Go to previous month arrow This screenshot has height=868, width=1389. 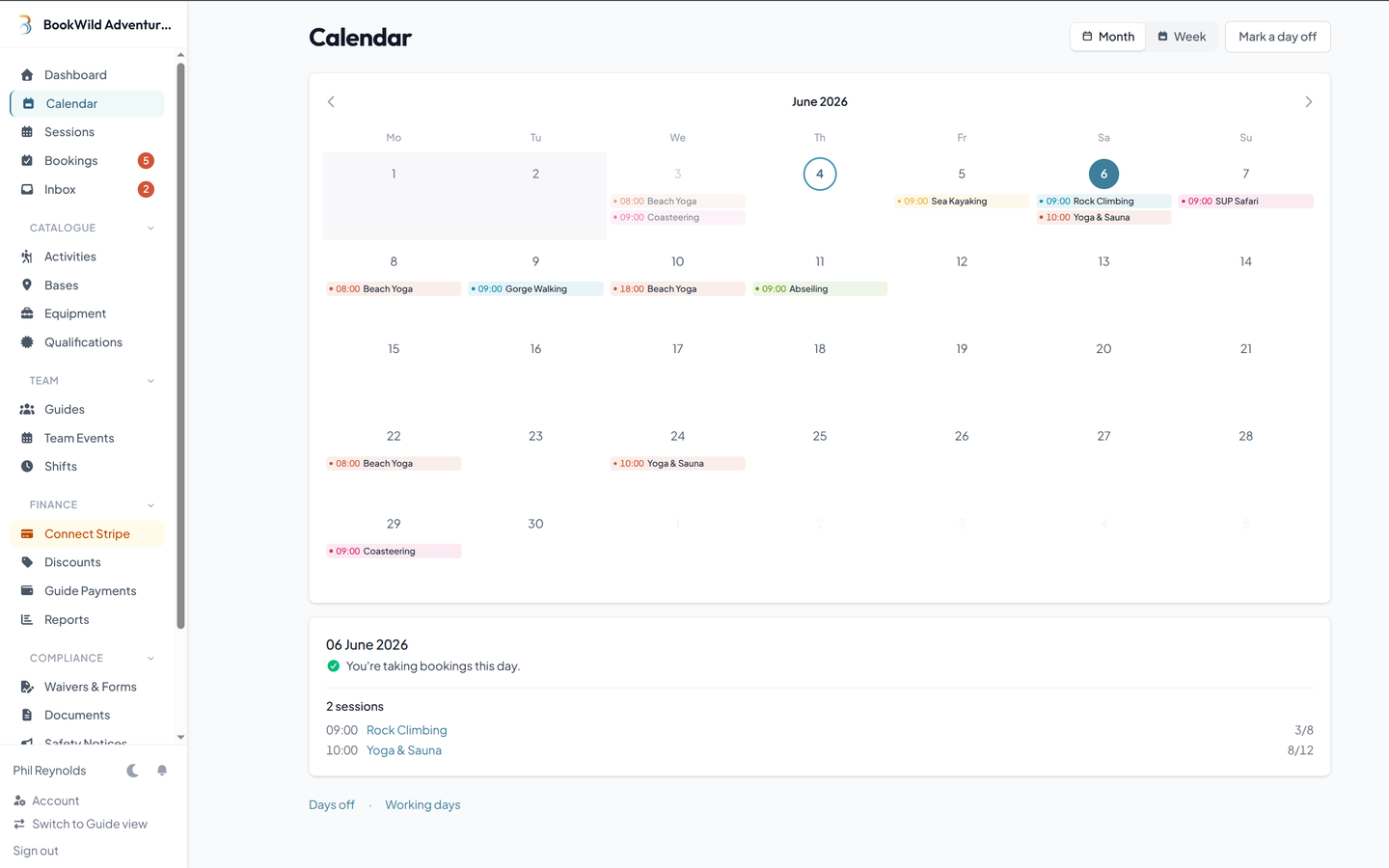331,101
